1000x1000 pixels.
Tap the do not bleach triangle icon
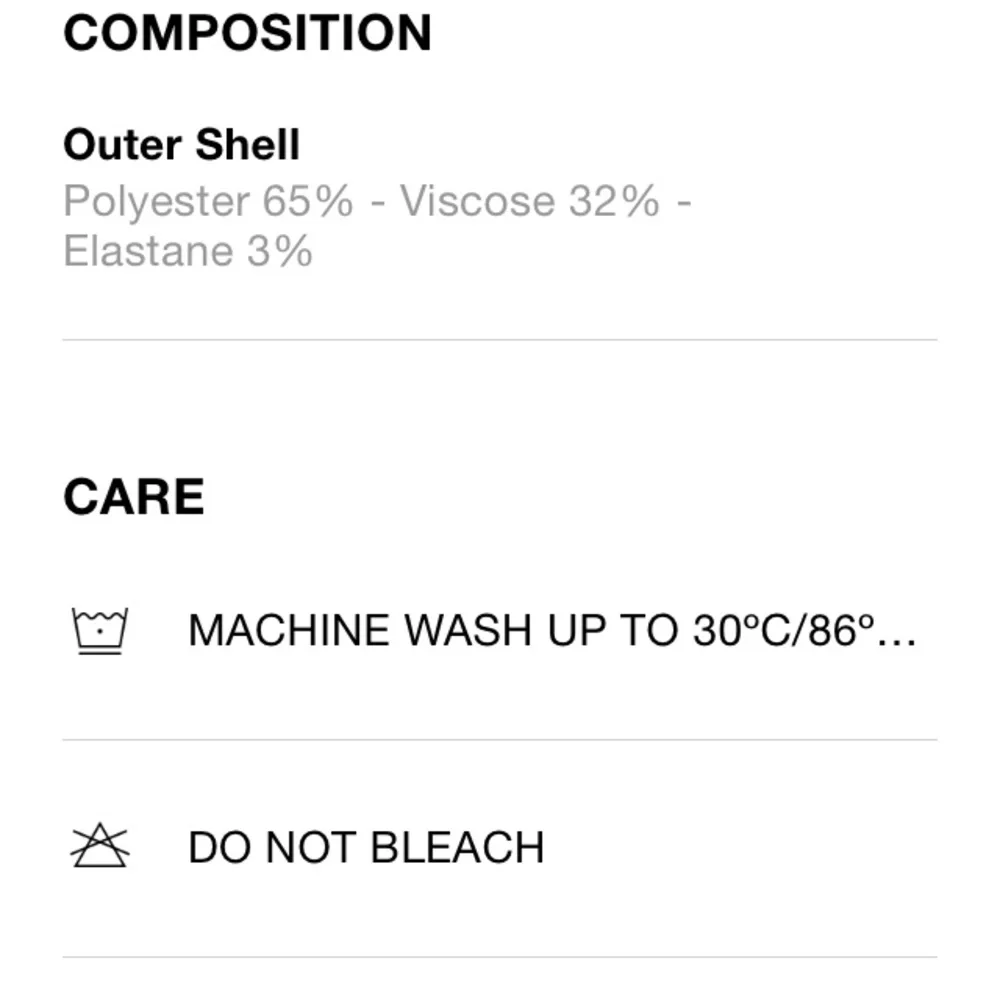pyautogui.click(x=99, y=847)
